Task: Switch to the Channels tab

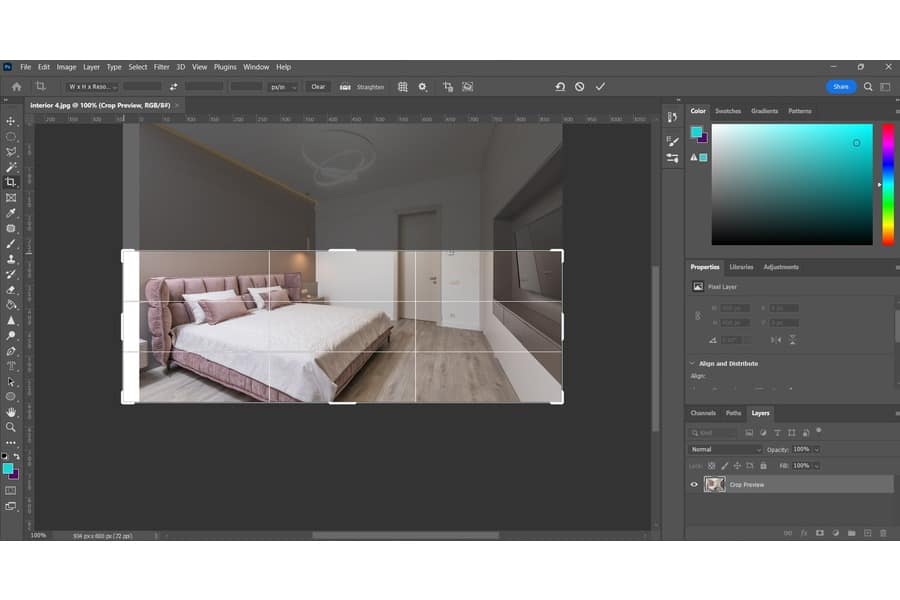Action: tap(703, 413)
